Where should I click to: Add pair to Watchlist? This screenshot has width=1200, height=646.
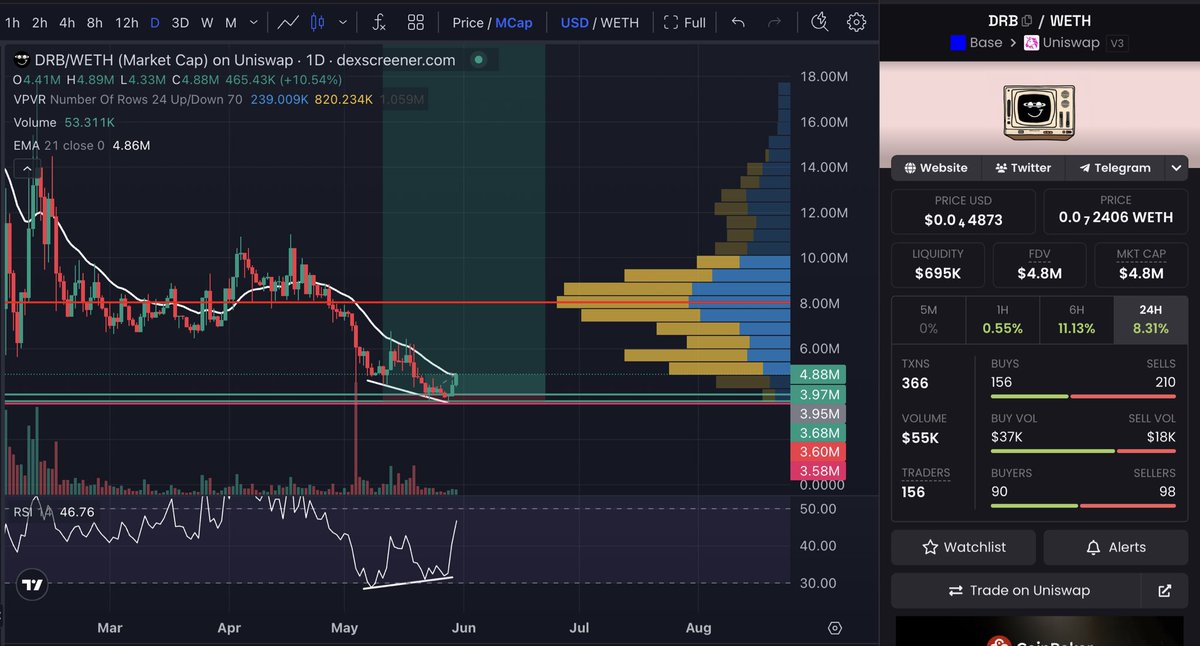pyautogui.click(x=964, y=547)
